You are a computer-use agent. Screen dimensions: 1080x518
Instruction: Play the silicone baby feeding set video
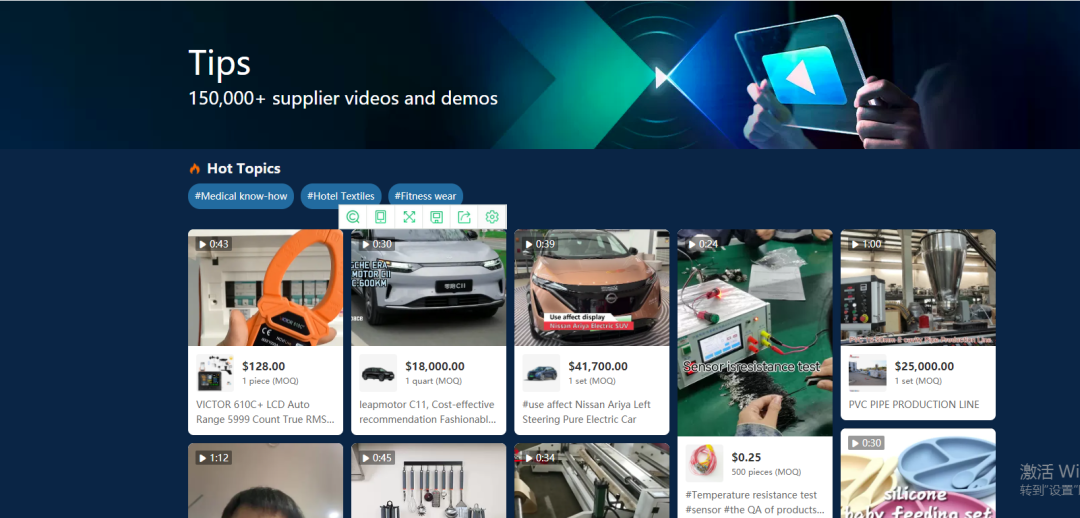(x=918, y=473)
